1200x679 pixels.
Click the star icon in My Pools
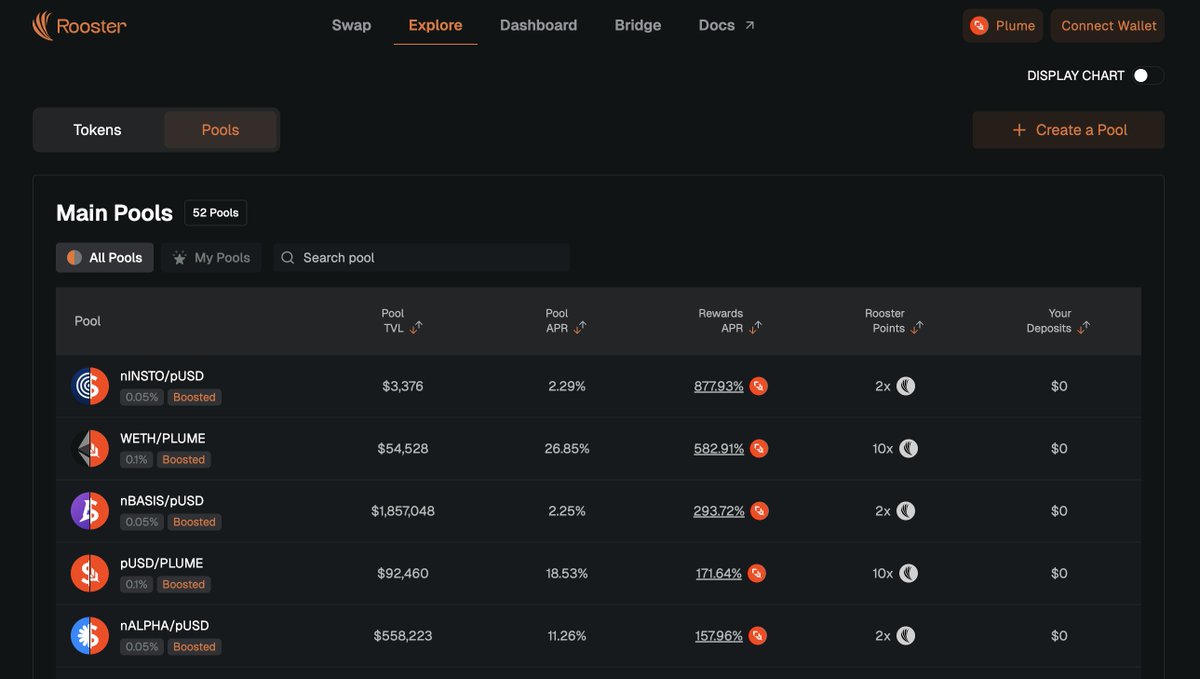(180, 258)
